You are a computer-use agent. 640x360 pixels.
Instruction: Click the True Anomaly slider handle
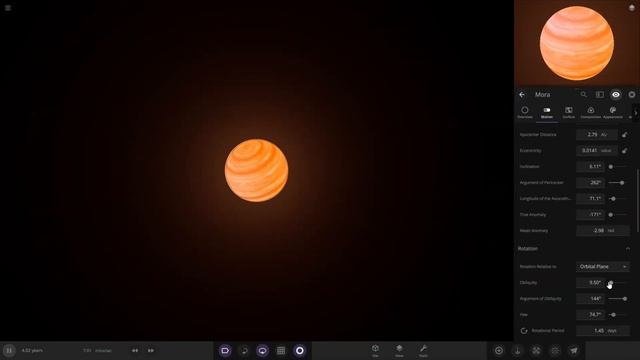[611, 215]
